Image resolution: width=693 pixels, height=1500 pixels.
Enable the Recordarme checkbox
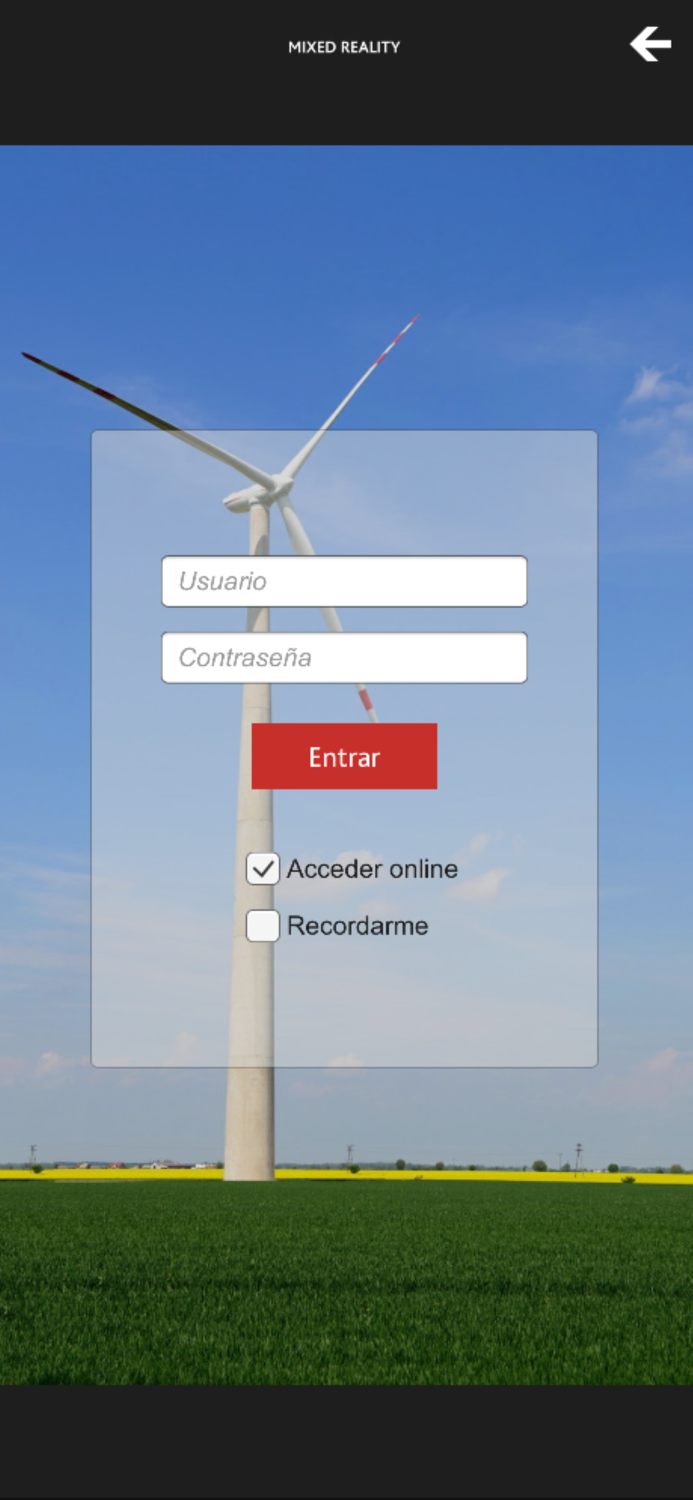(x=263, y=926)
